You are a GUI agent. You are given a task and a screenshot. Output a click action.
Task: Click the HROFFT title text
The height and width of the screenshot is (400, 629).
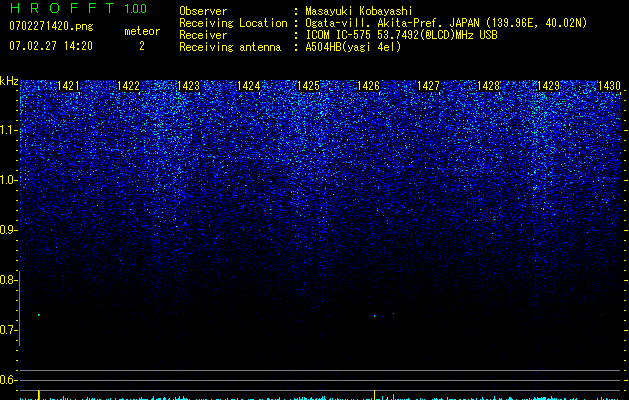(62, 8)
